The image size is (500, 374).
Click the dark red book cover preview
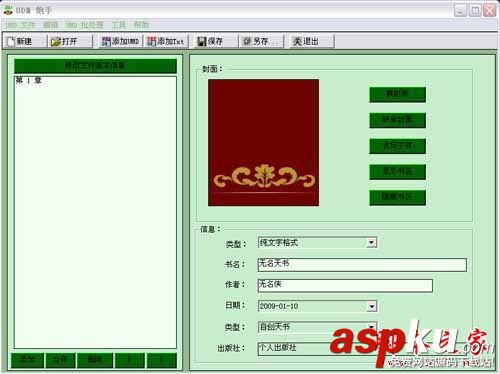click(263, 142)
